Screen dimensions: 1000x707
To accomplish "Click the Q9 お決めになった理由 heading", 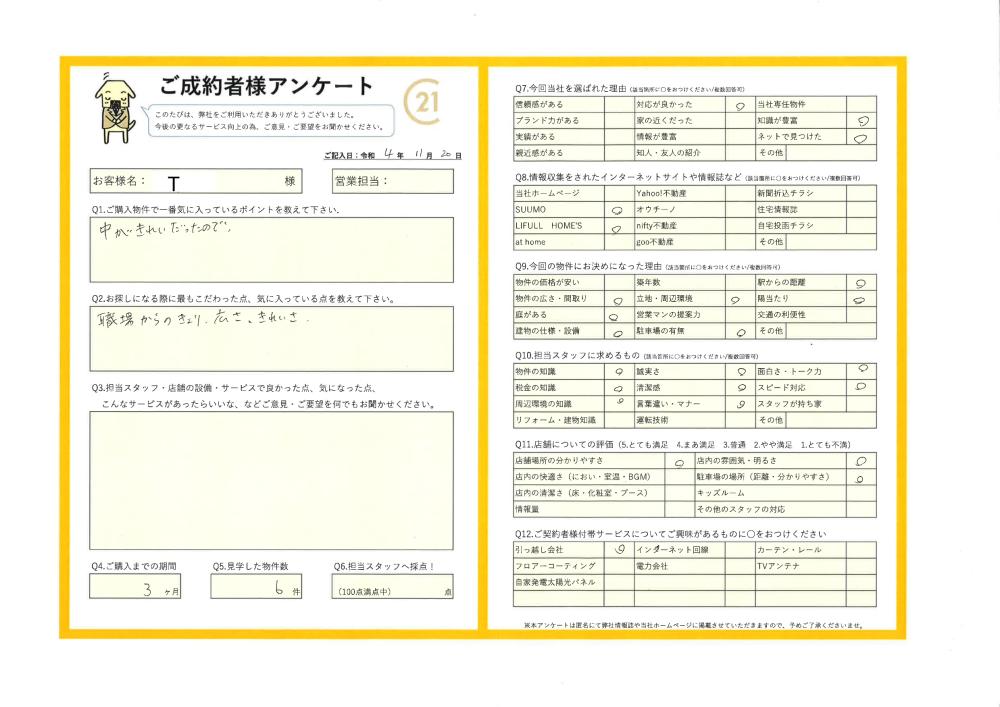I will [x=647, y=266].
